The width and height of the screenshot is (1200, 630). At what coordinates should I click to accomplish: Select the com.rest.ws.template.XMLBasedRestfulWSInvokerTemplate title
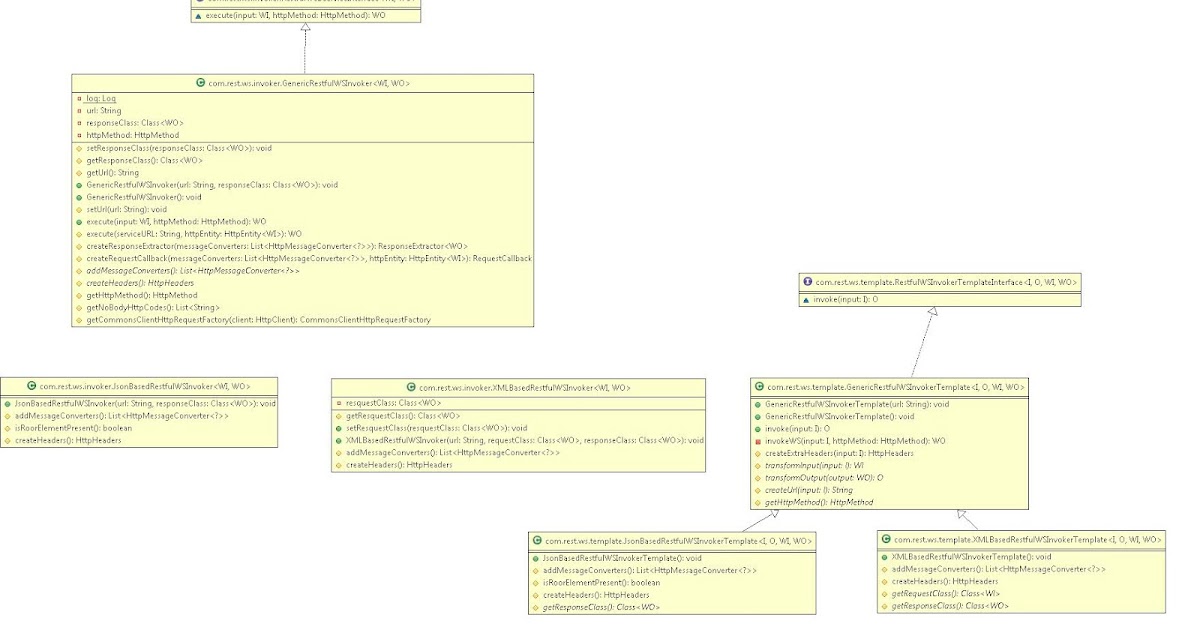(x=1027, y=540)
